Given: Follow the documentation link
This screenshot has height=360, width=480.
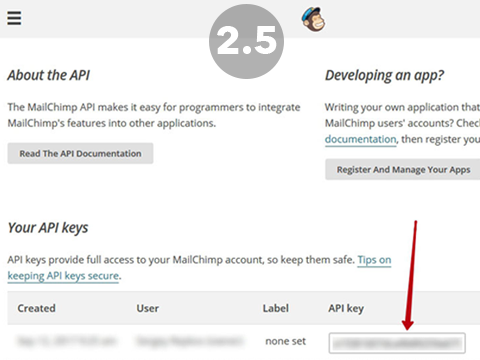Looking at the screenshot, I should tap(361, 139).
